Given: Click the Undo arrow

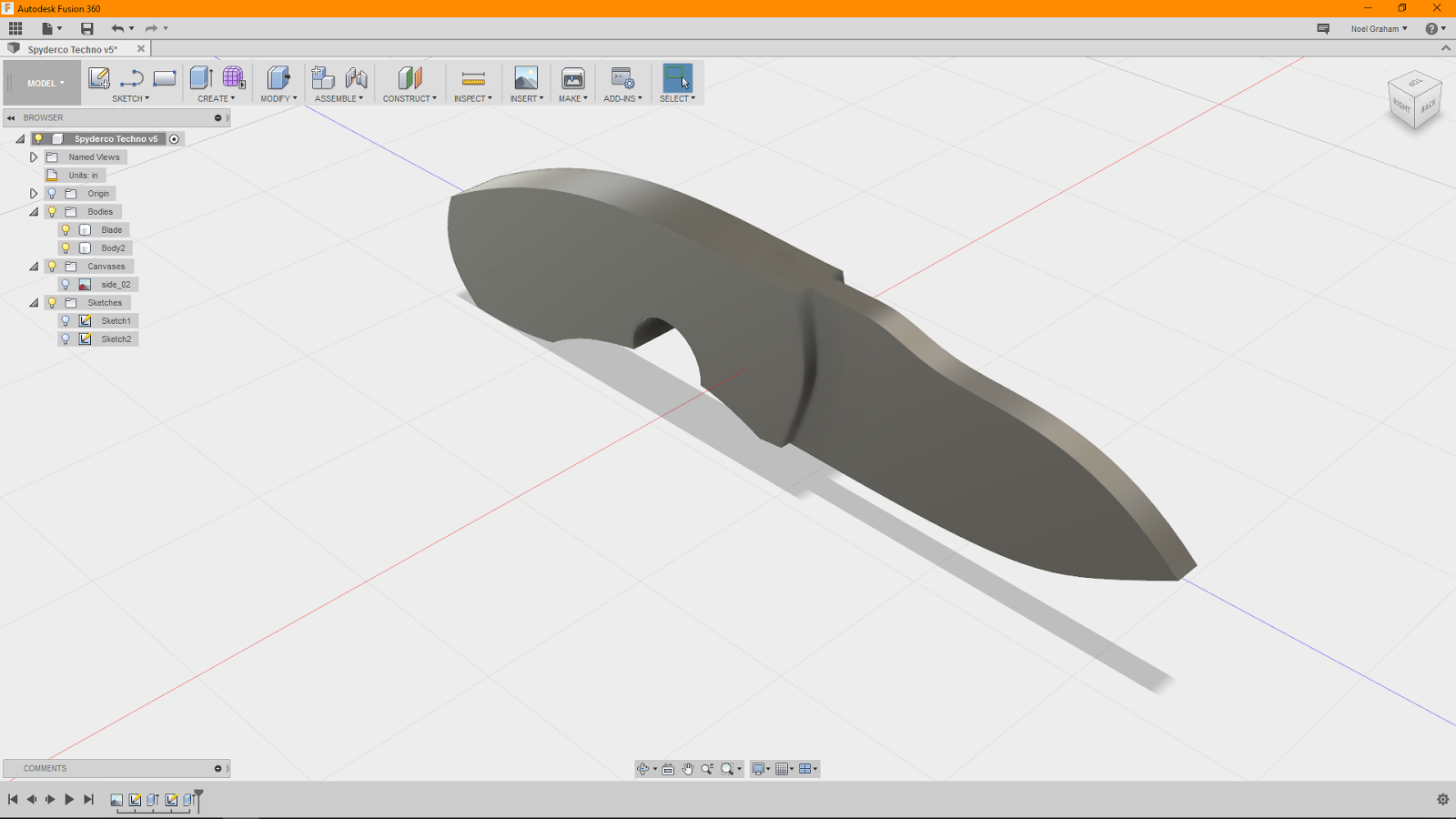Looking at the screenshot, I should (117, 29).
